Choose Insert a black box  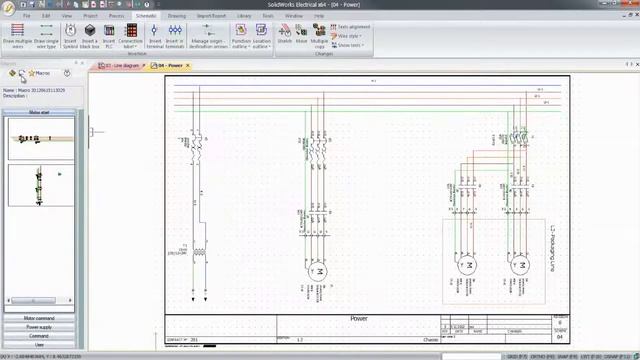[x=89, y=36]
